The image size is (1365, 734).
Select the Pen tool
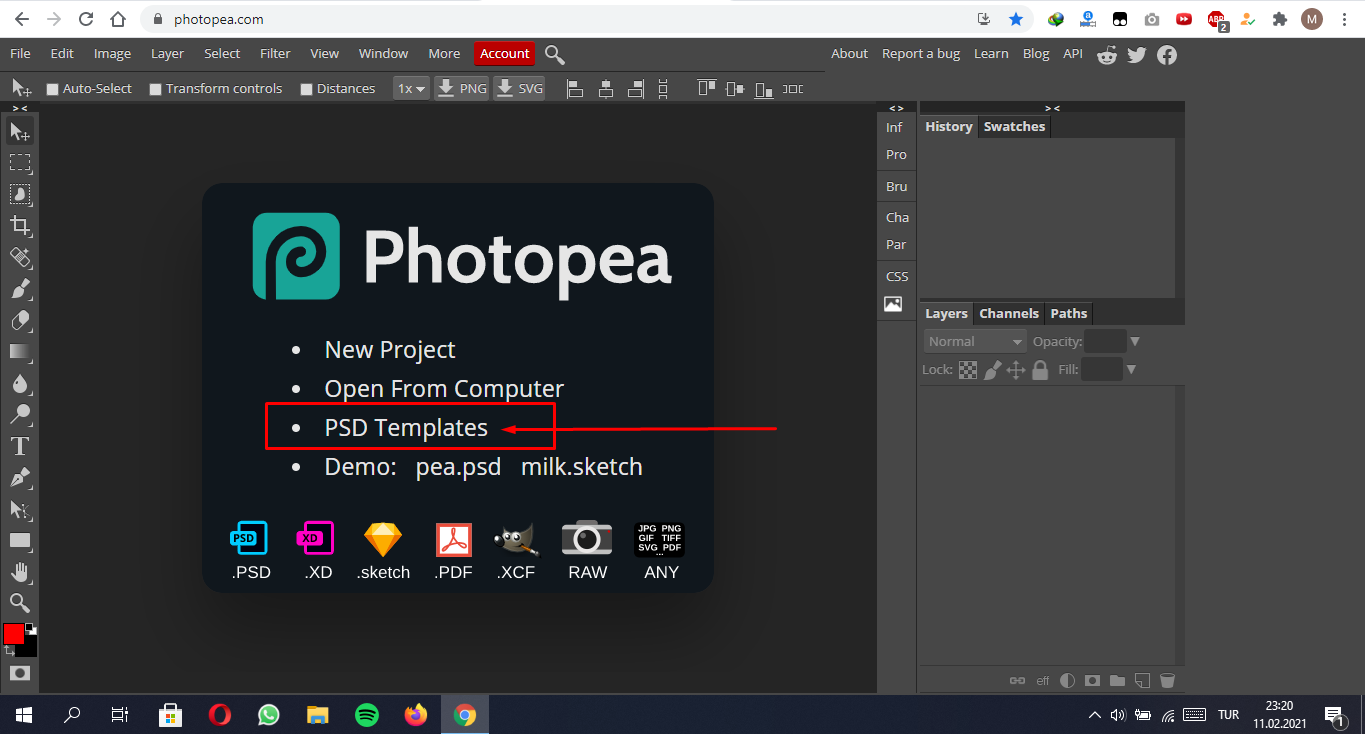(x=20, y=477)
